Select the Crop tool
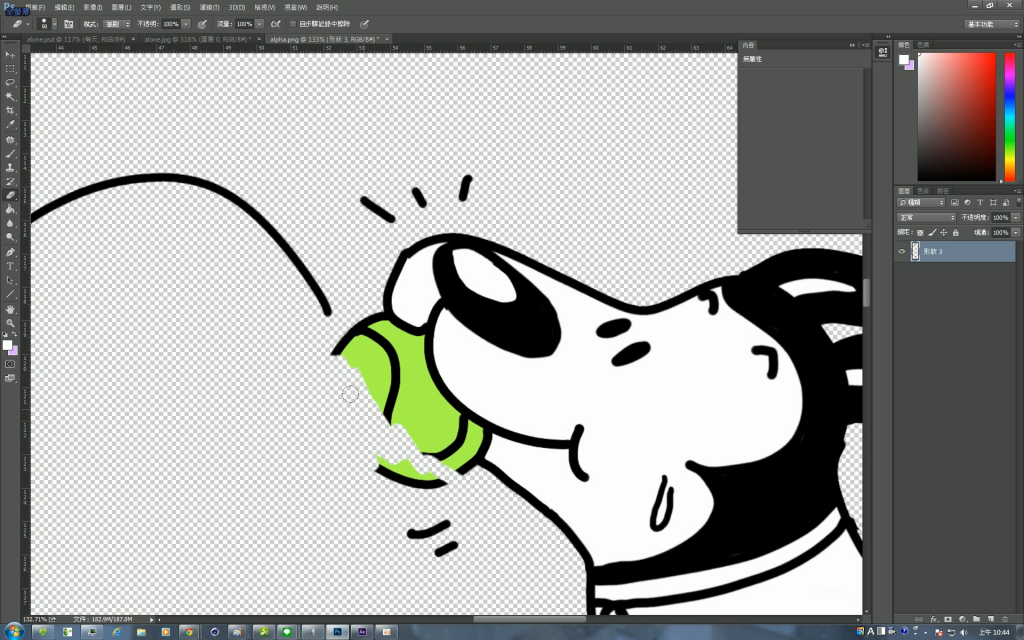 [x=10, y=110]
